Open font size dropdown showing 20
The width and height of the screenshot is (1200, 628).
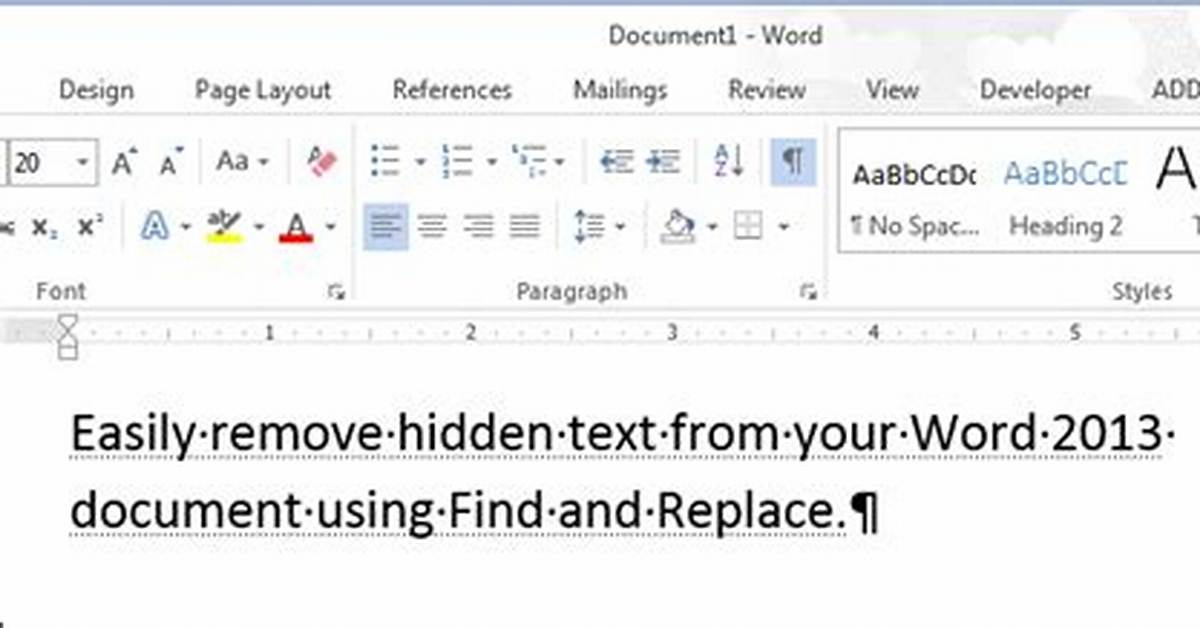83,162
